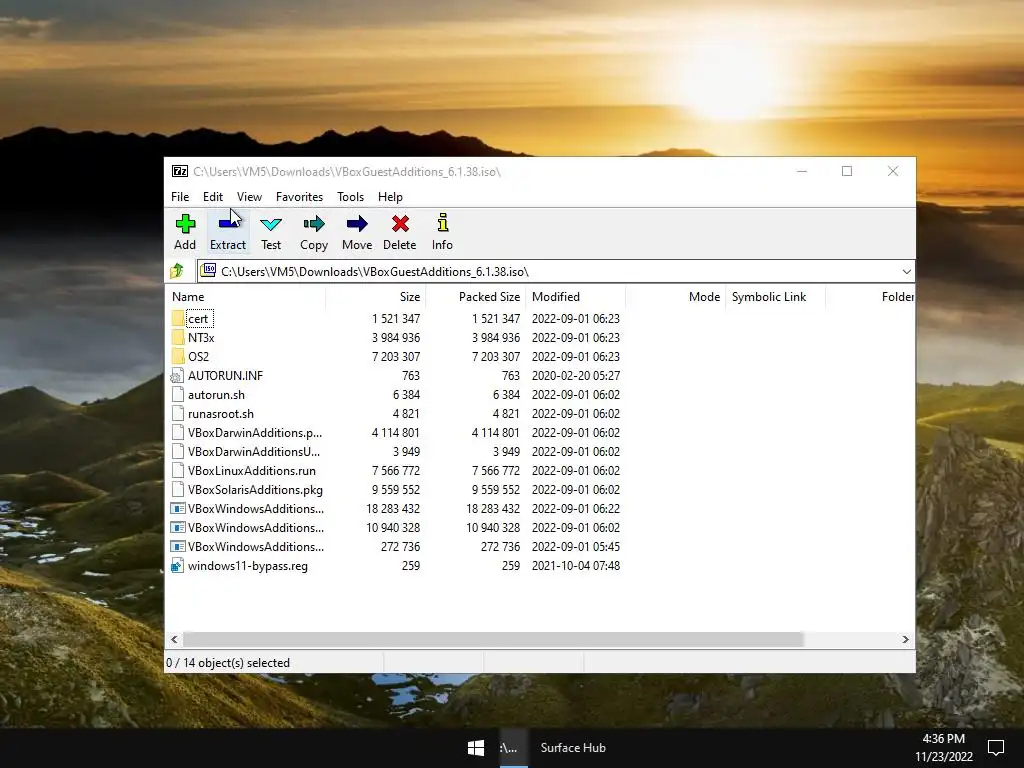Click the autorun.sh file icon
The width and height of the screenshot is (1024, 768).
[177, 394]
